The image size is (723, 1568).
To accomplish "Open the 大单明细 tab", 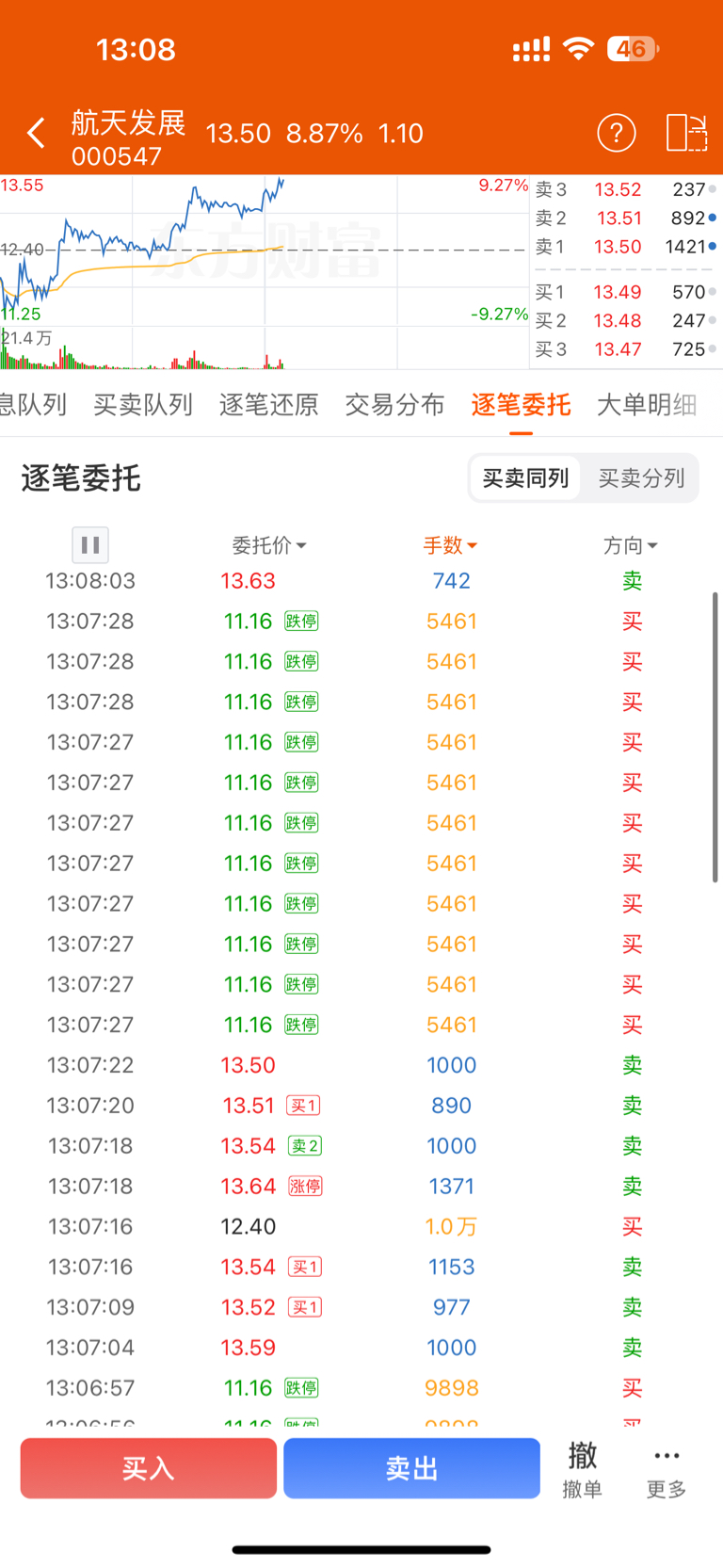I will (647, 405).
